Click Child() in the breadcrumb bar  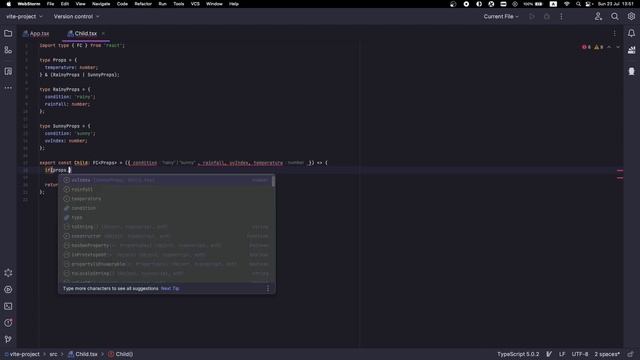[121, 354]
